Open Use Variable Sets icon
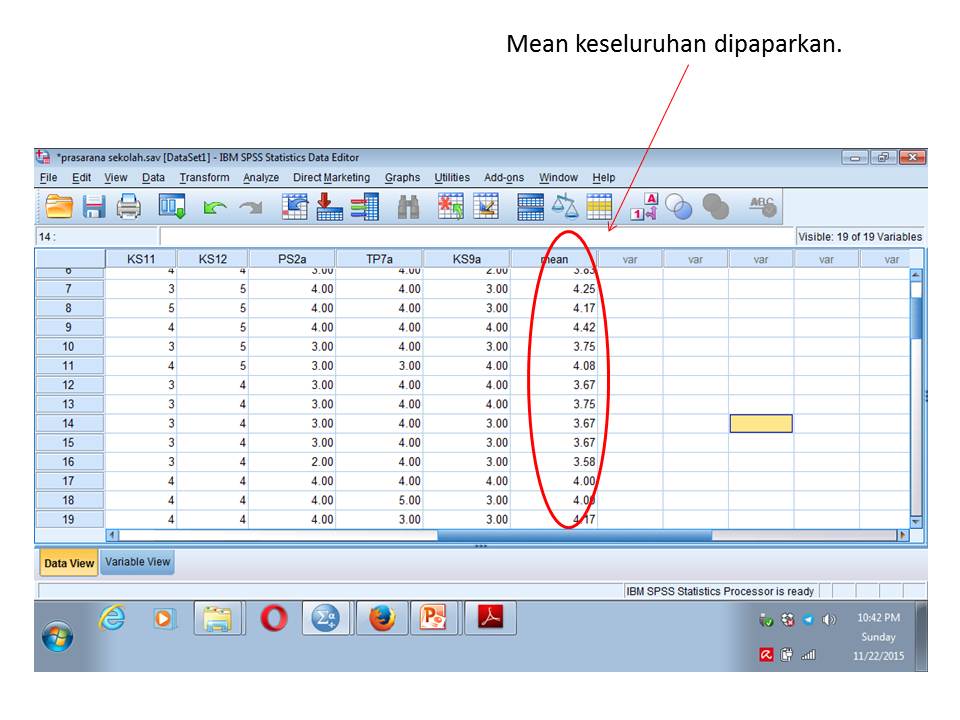 click(x=678, y=206)
